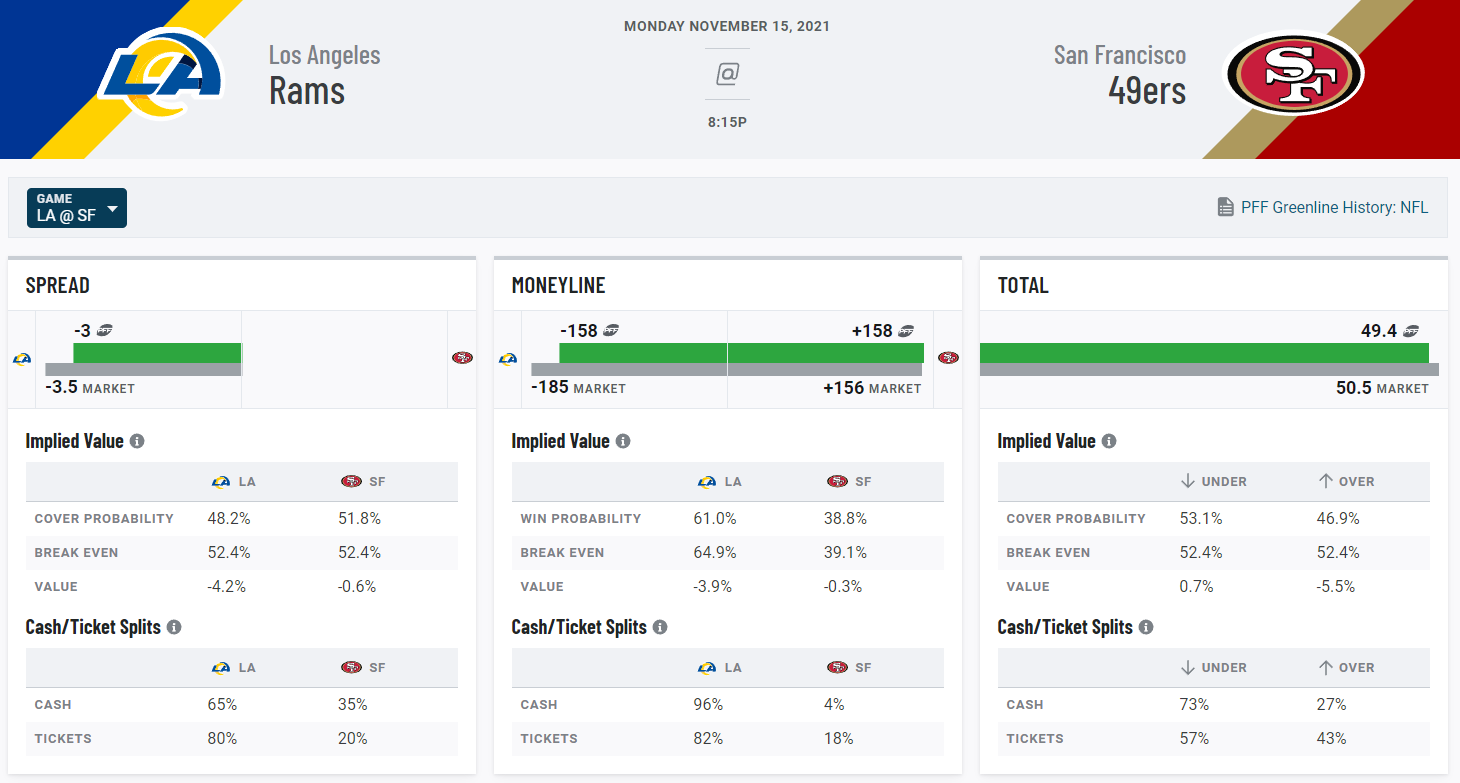Click the -3.5 MARKET spread value
The width and height of the screenshot is (1460, 783).
[x=90, y=387]
